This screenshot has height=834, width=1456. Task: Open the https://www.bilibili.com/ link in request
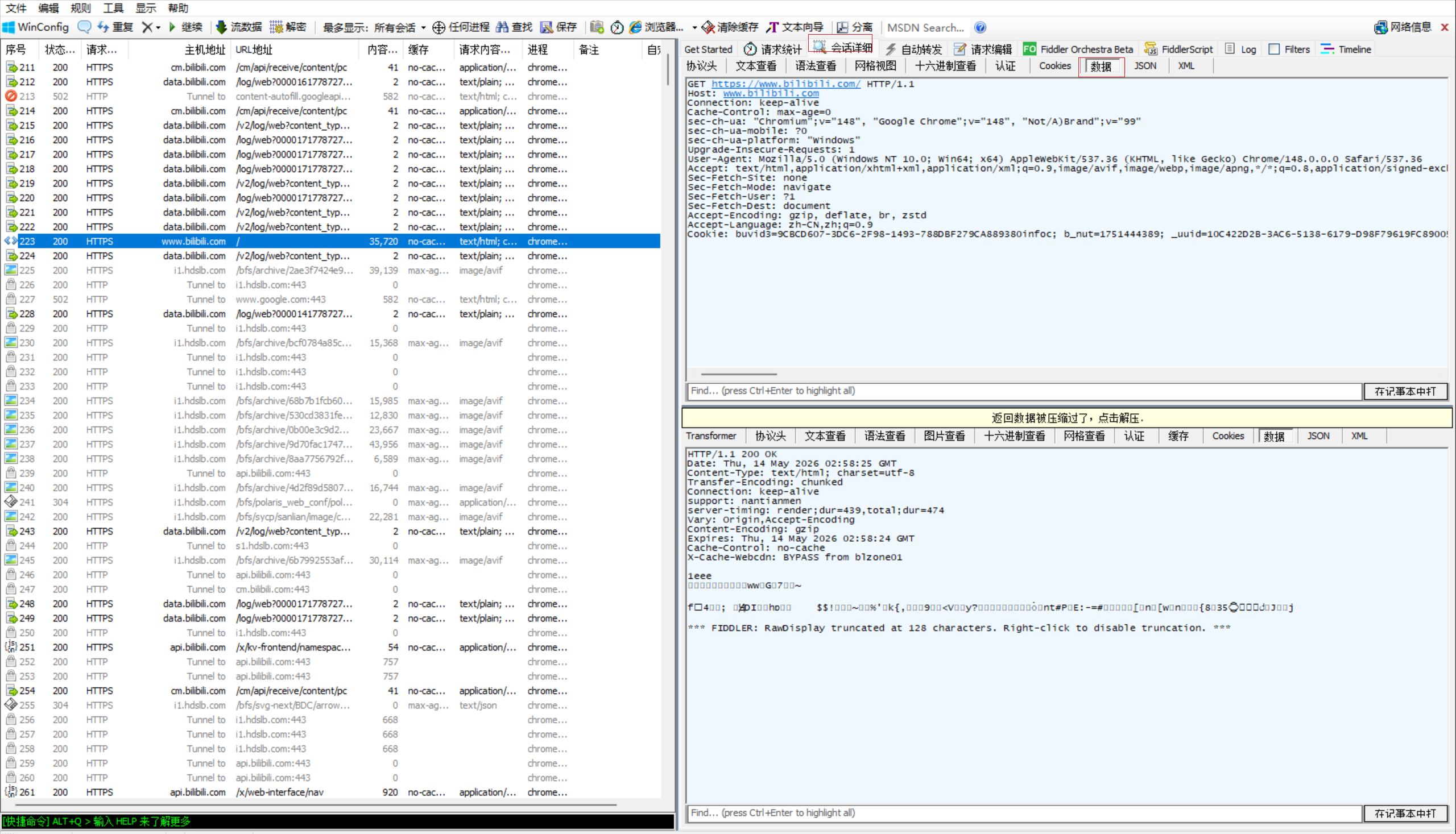click(785, 84)
